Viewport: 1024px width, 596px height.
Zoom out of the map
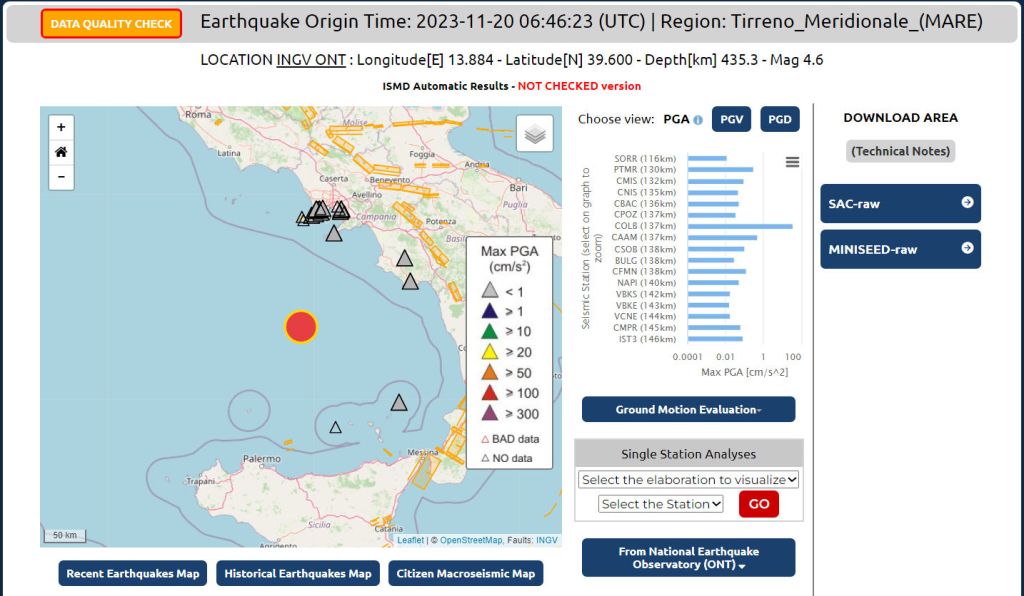[61, 177]
